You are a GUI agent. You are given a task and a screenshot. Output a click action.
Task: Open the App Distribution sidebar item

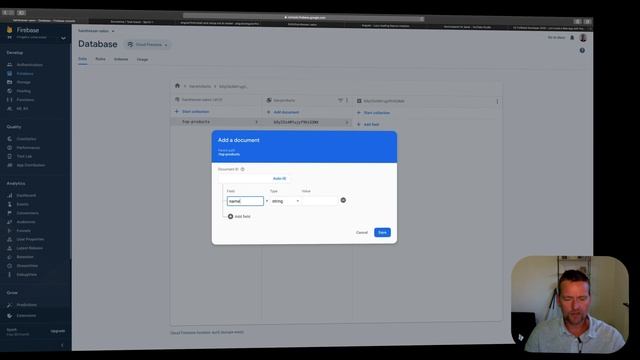pos(31,165)
